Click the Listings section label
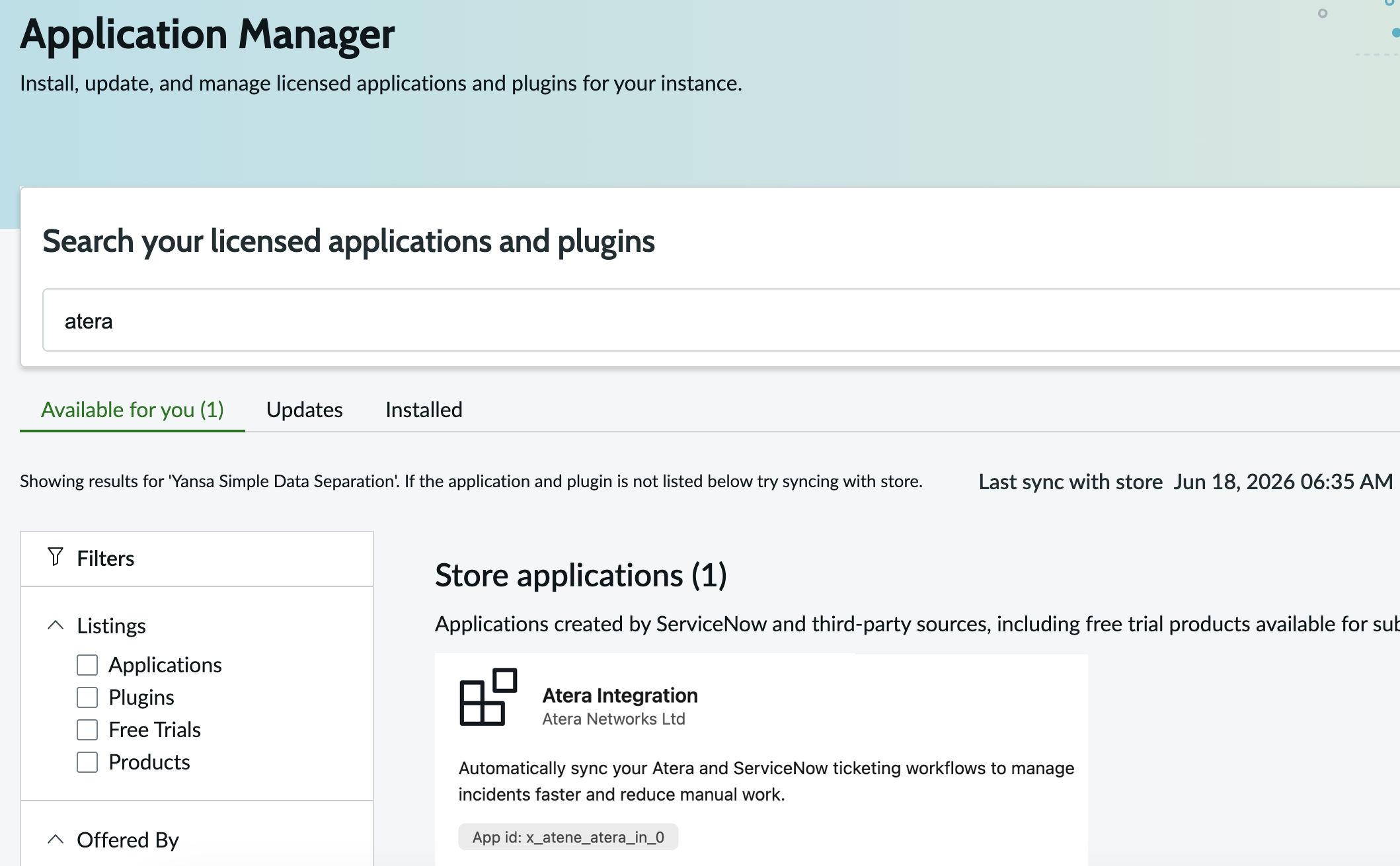 (x=111, y=626)
